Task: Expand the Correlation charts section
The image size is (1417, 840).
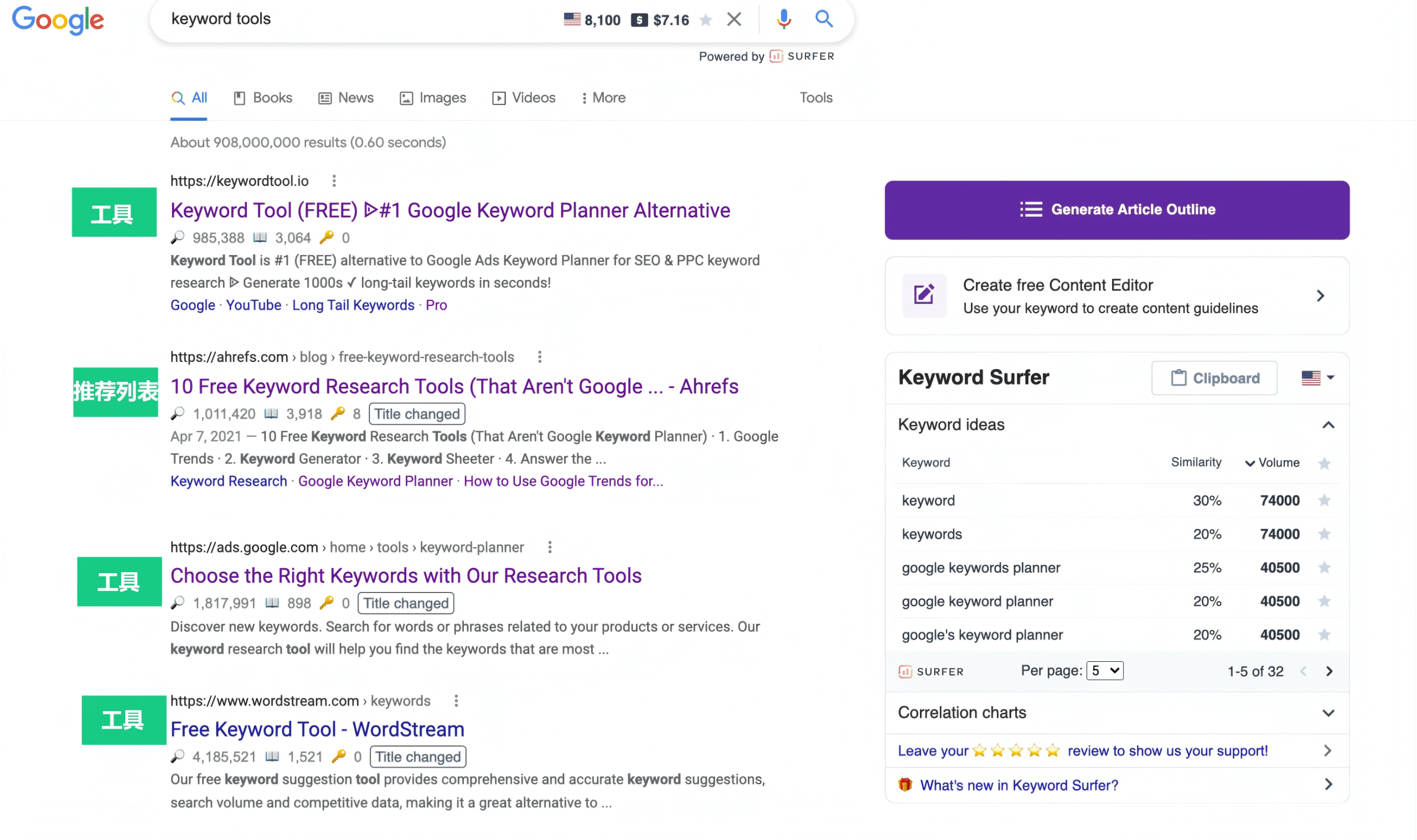Action: (x=1328, y=713)
